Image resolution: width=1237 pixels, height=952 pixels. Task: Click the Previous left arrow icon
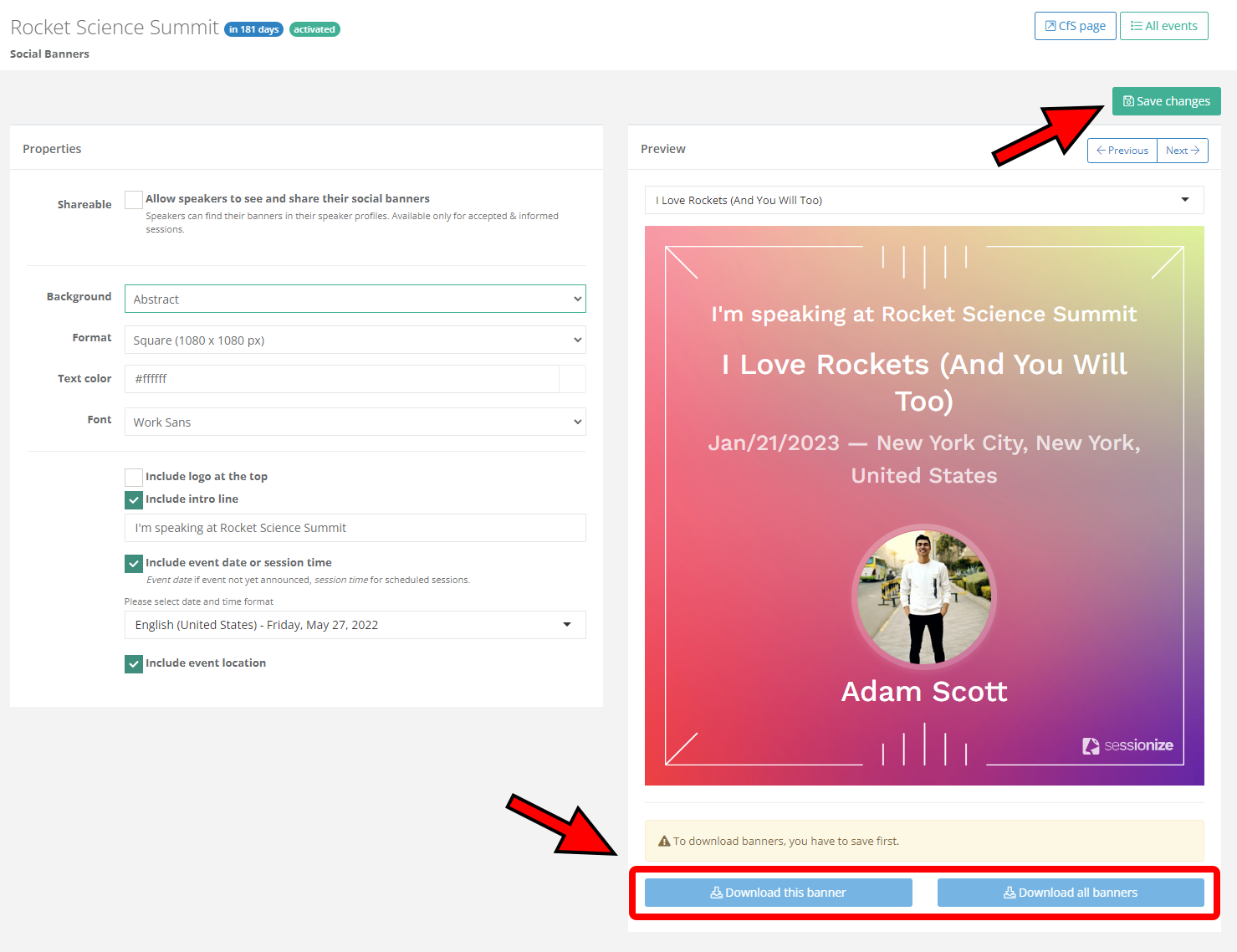click(1101, 151)
